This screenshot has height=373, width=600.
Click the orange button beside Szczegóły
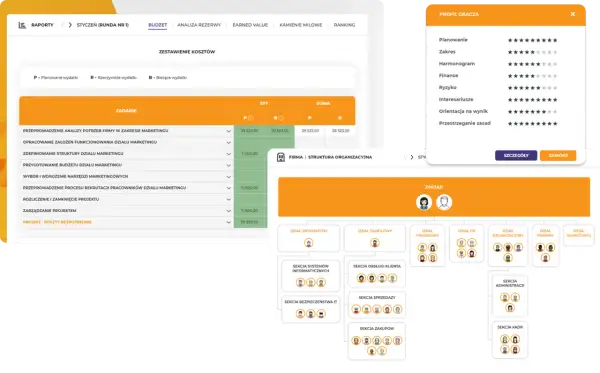(x=558, y=155)
